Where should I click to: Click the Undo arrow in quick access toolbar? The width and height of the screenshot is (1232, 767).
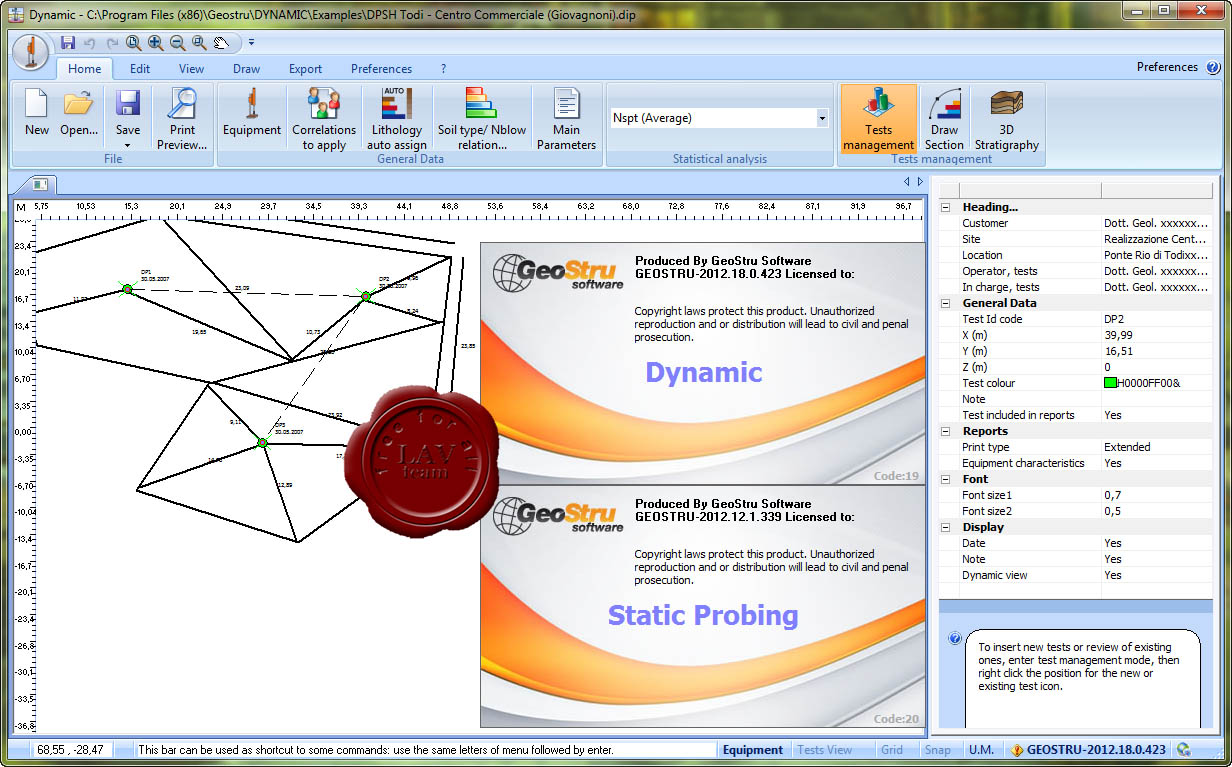click(x=90, y=42)
